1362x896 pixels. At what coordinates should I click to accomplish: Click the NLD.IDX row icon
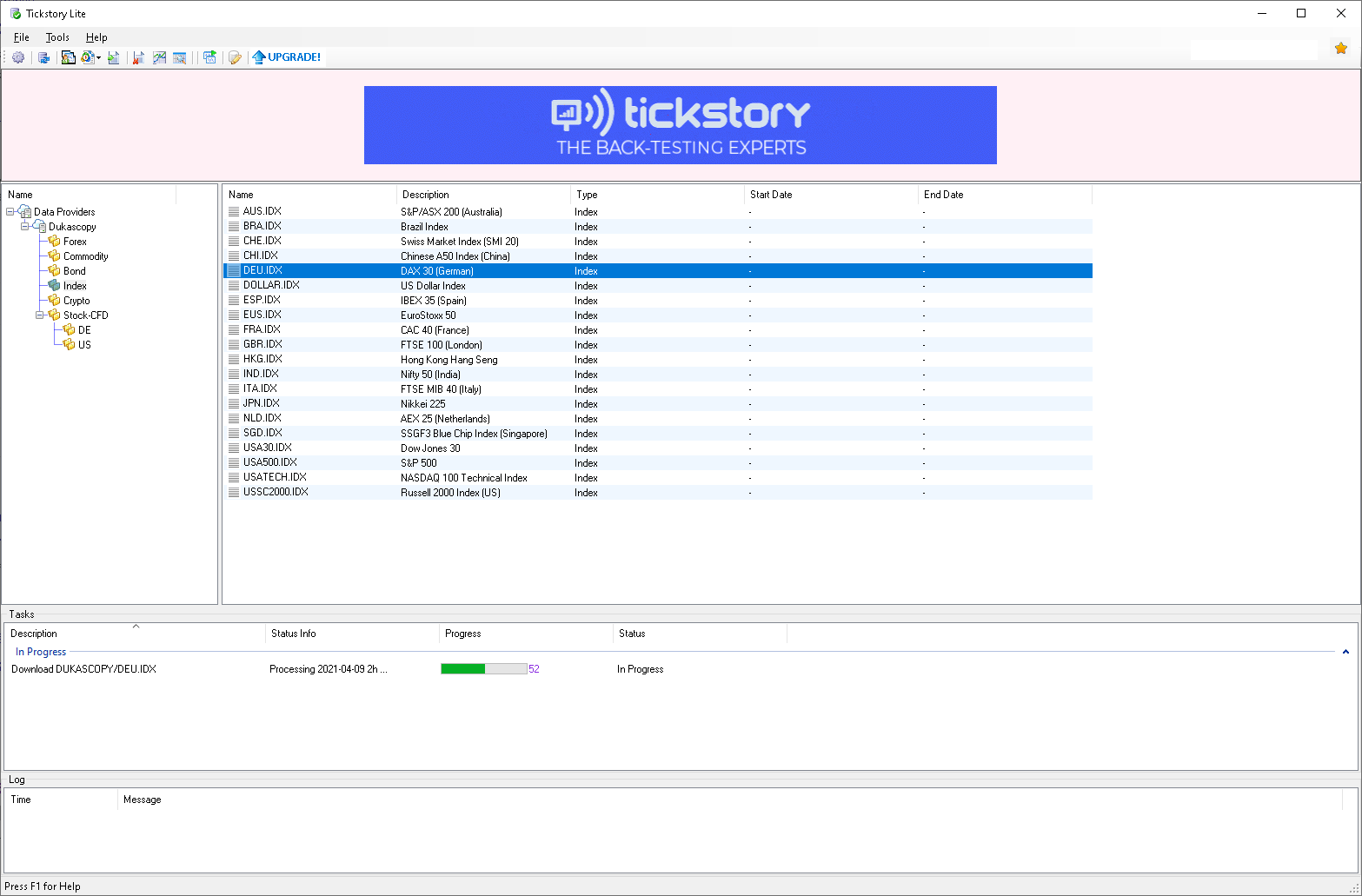(234, 419)
